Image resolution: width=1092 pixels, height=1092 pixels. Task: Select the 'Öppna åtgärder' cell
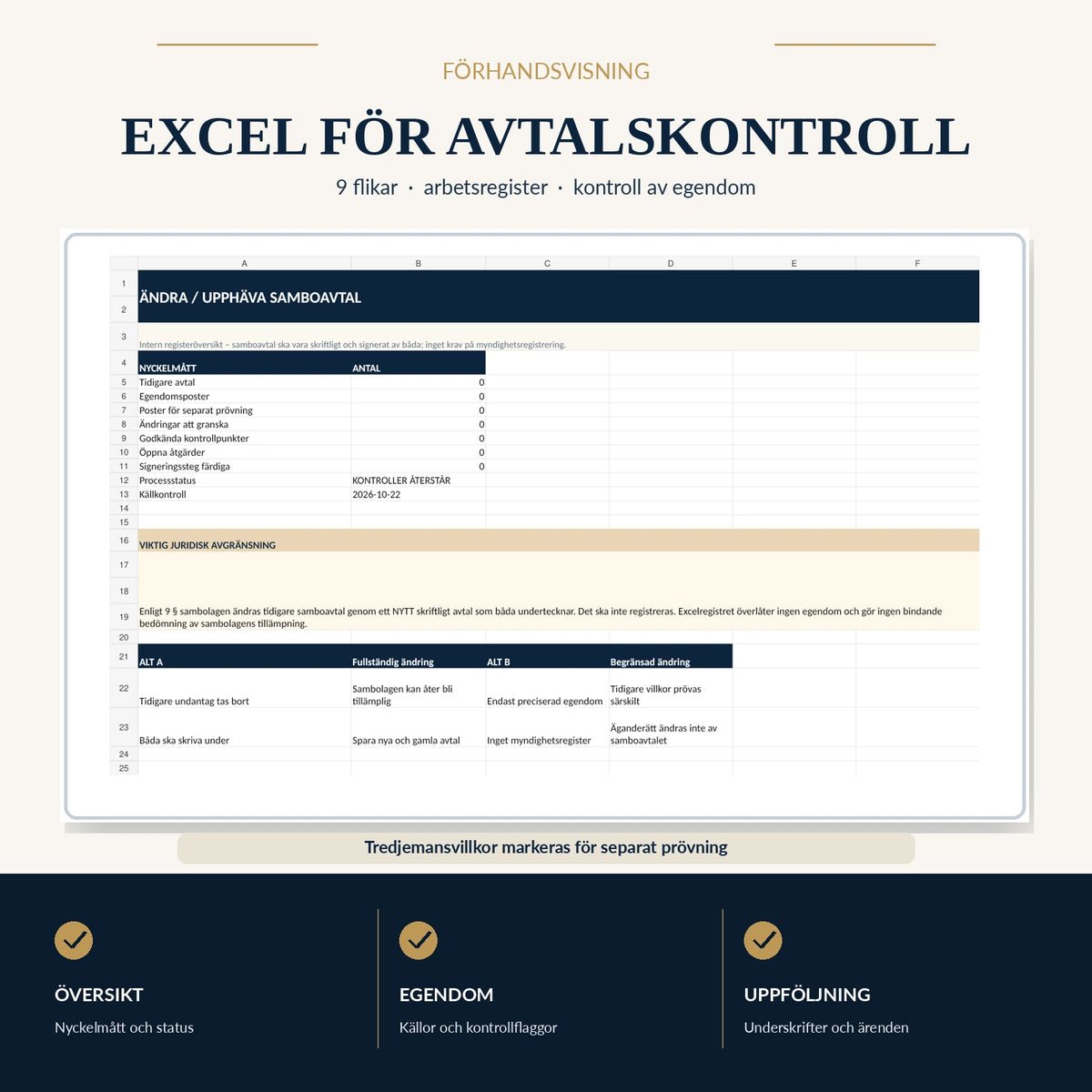point(244,452)
